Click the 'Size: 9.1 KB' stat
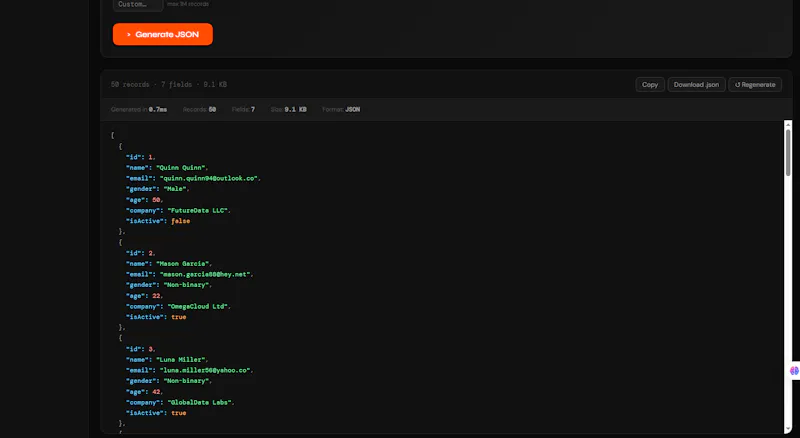This screenshot has height=438, width=800. tap(288, 109)
